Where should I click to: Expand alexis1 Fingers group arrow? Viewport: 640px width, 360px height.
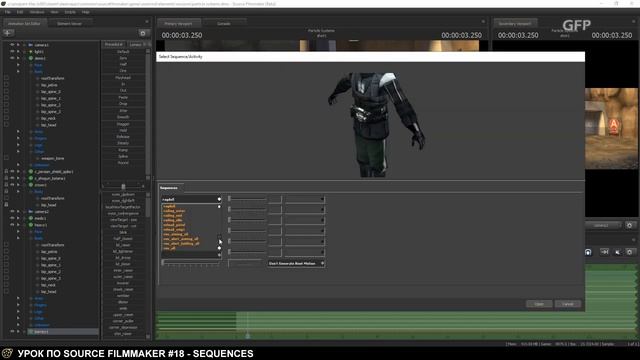tap(18, 138)
